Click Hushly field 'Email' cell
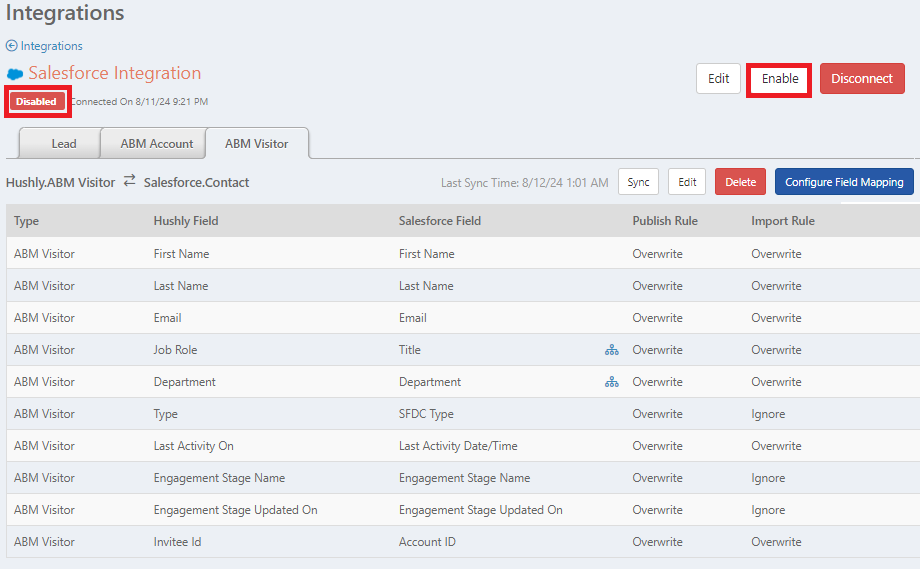Viewport: 920px width, 569px height. (x=167, y=318)
